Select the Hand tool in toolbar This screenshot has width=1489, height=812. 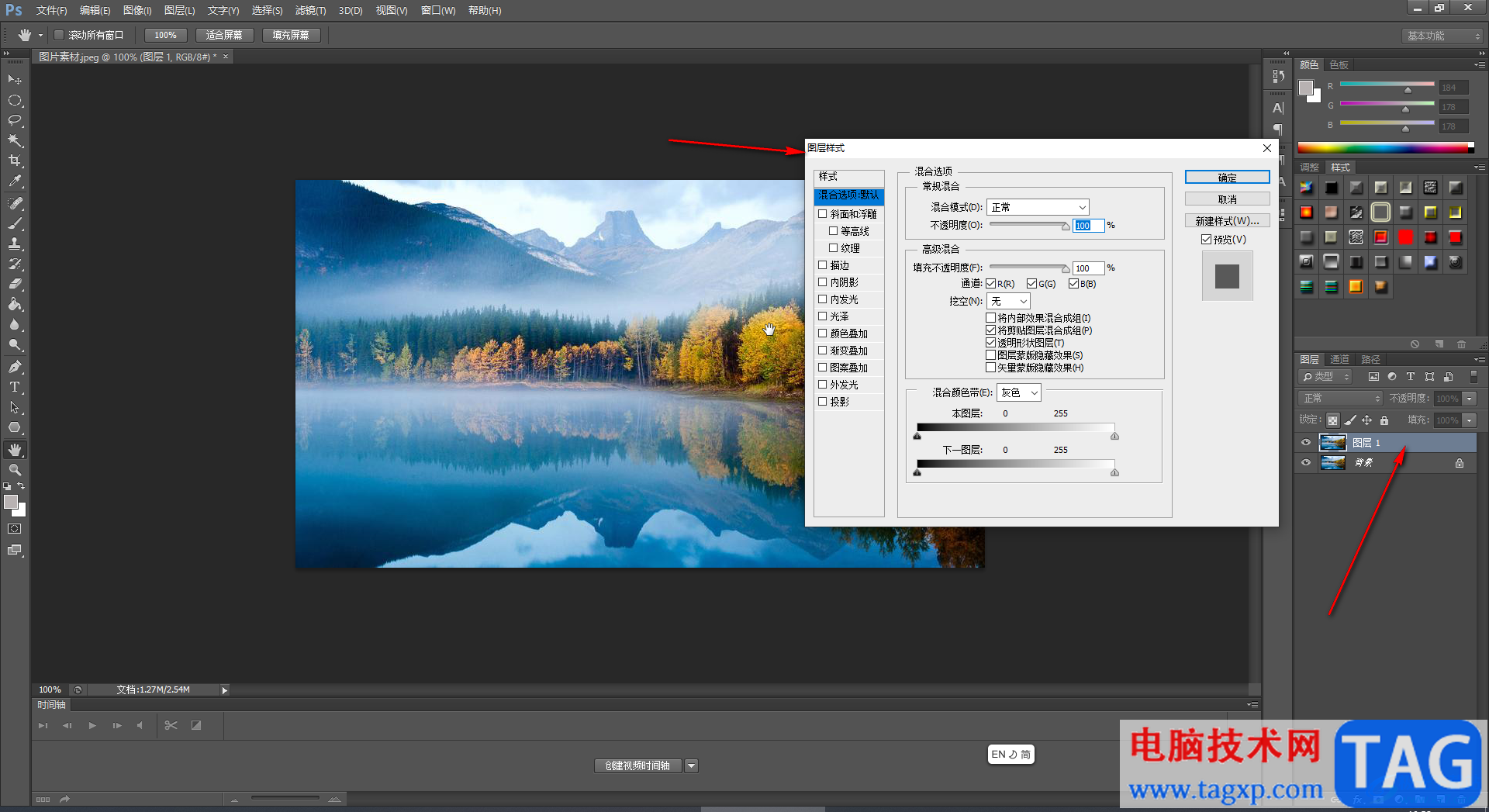coord(15,450)
